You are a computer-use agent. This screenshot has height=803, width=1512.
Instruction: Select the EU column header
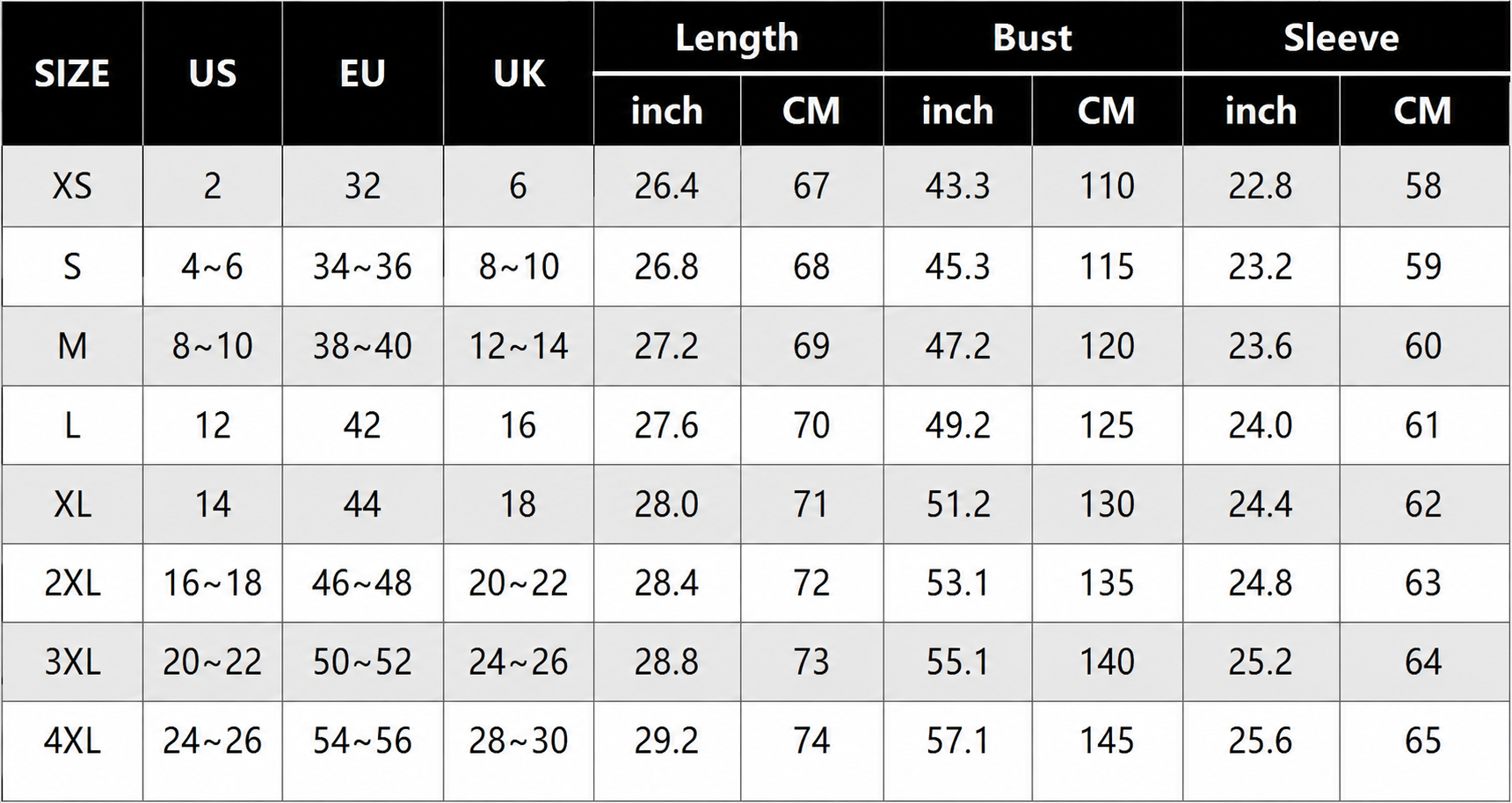362,74
